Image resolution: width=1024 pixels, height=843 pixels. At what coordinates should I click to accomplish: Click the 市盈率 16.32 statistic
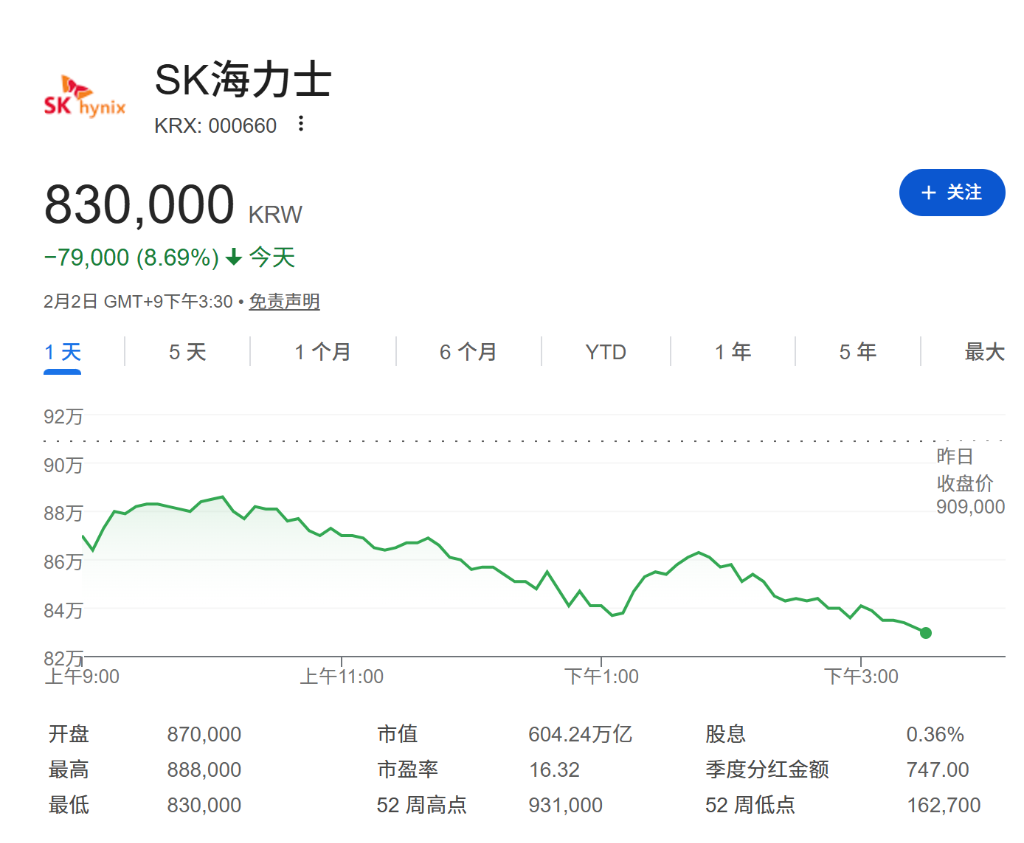click(x=554, y=769)
